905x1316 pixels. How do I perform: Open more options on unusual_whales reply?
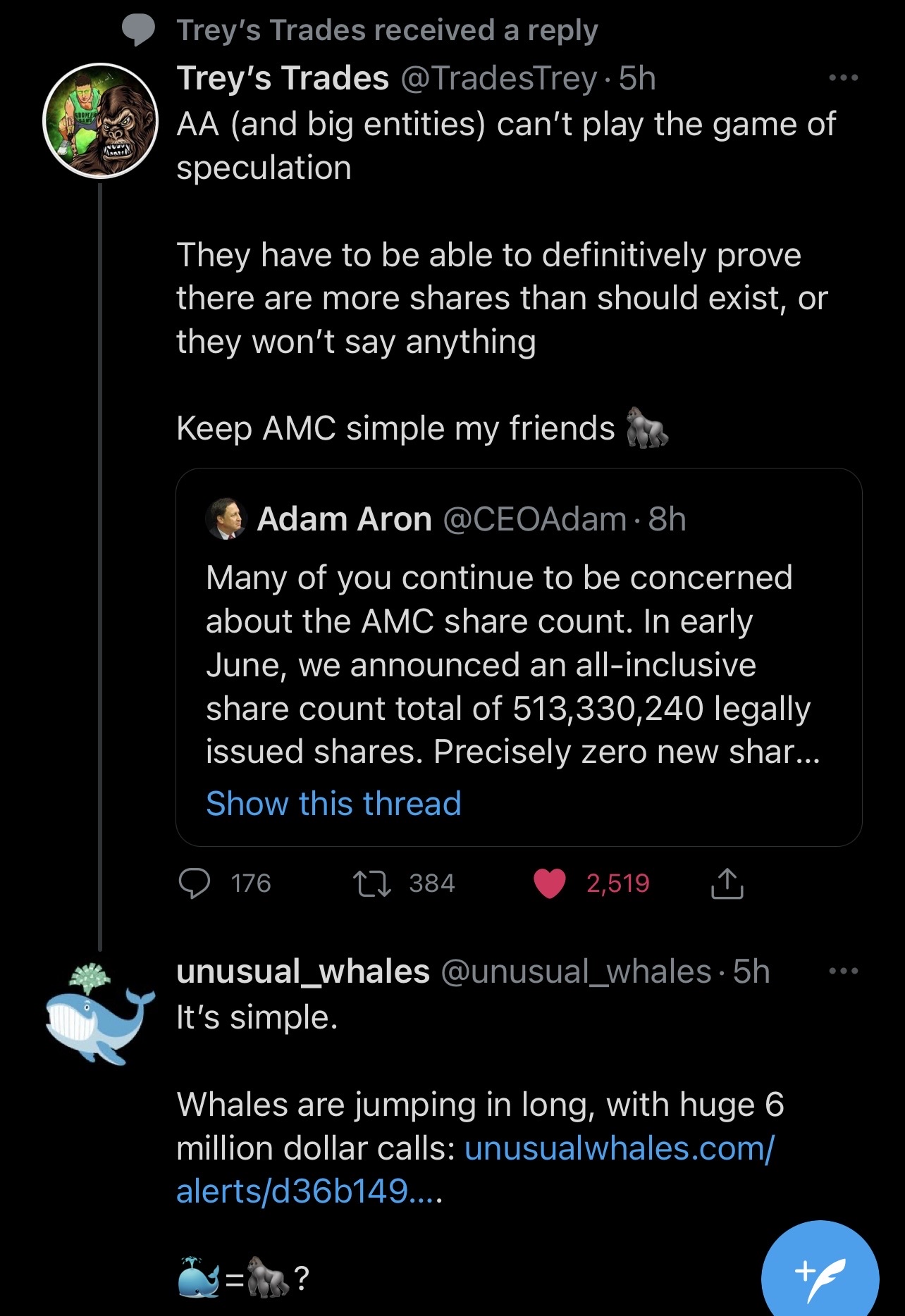point(844,971)
